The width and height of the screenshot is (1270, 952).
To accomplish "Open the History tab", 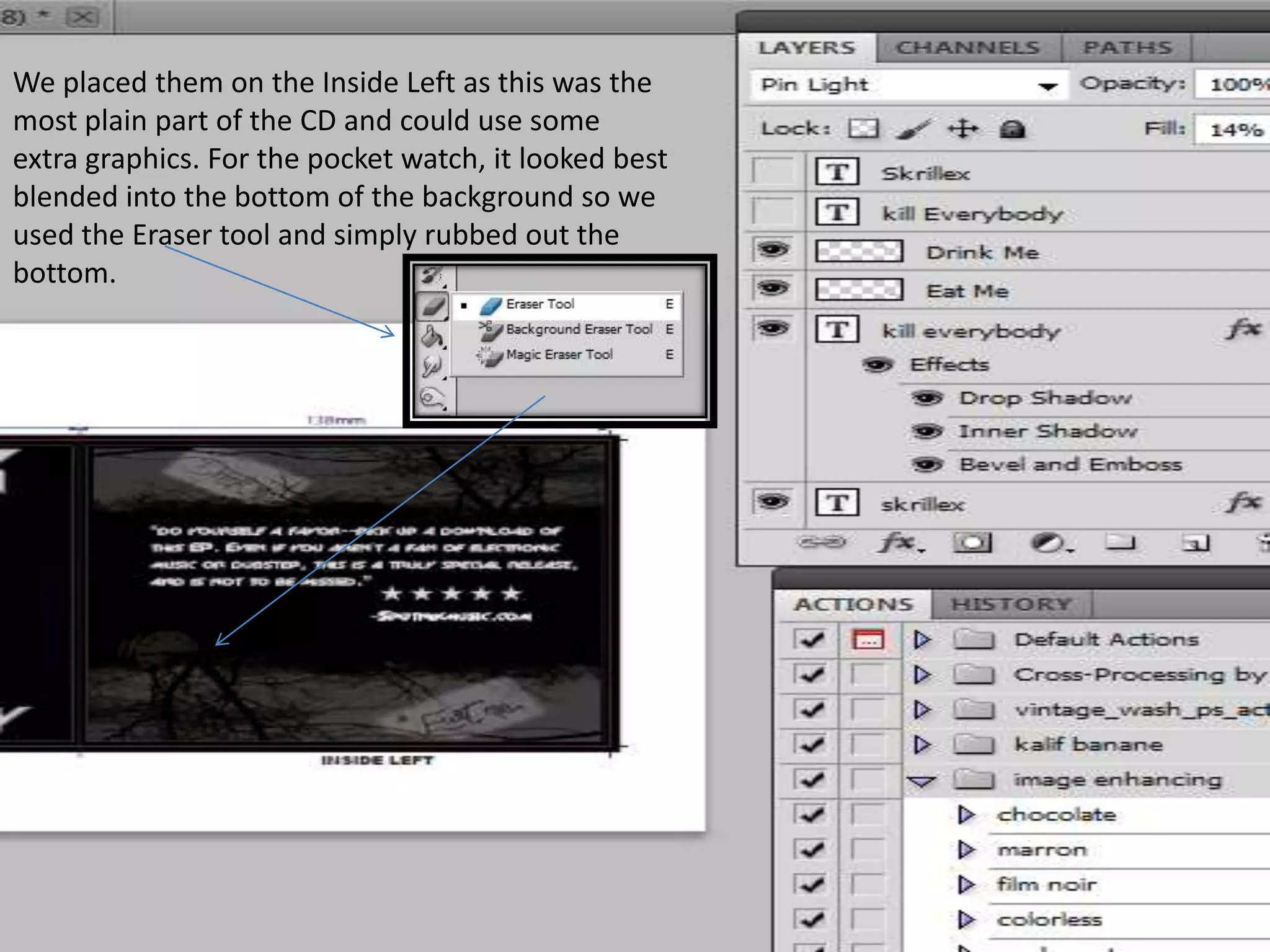I will pos(1011,604).
